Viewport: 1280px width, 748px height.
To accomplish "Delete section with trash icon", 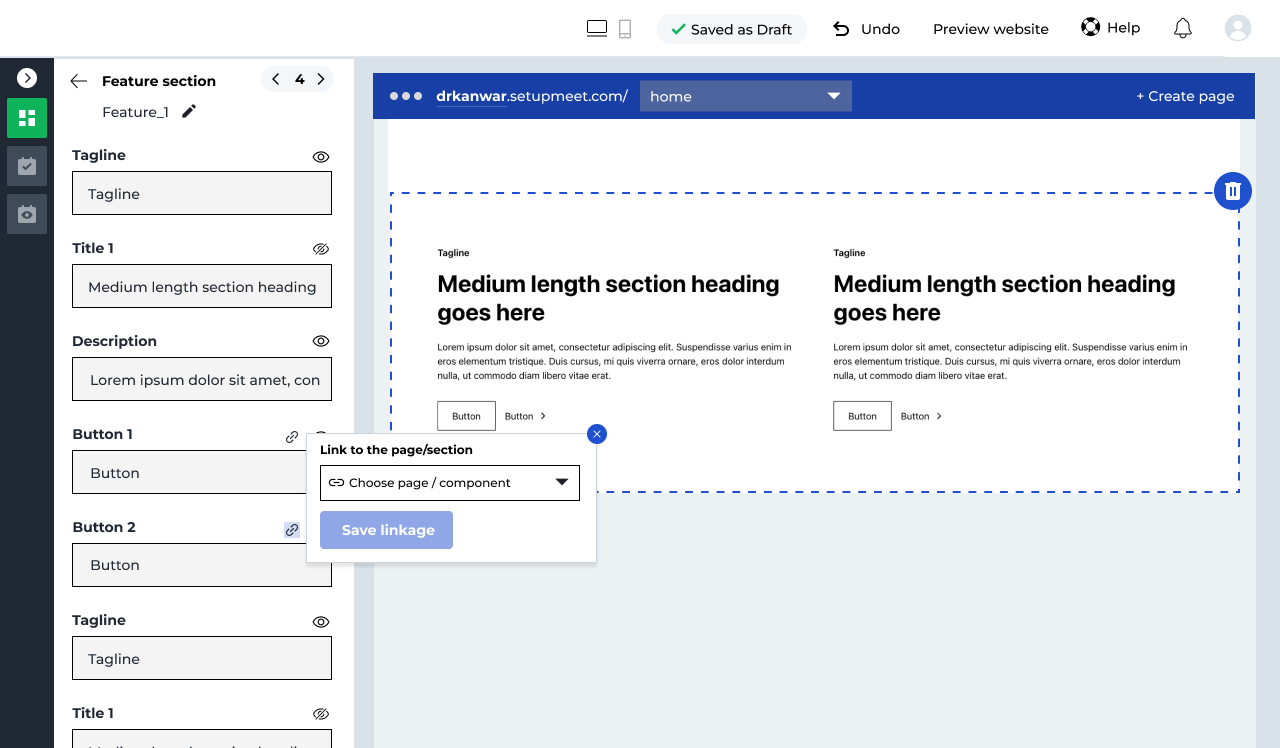I will click(x=1233, y=191).
